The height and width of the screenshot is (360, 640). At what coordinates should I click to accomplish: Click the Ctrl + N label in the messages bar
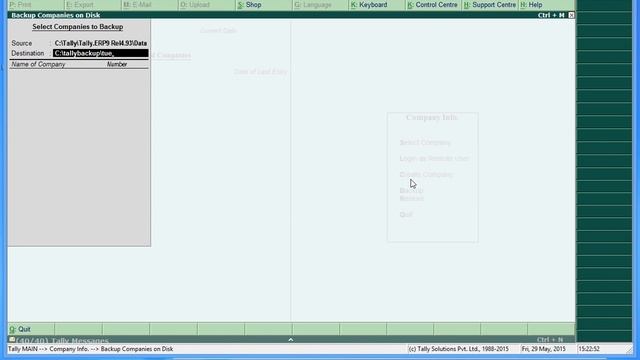click(x=550, y=340)
